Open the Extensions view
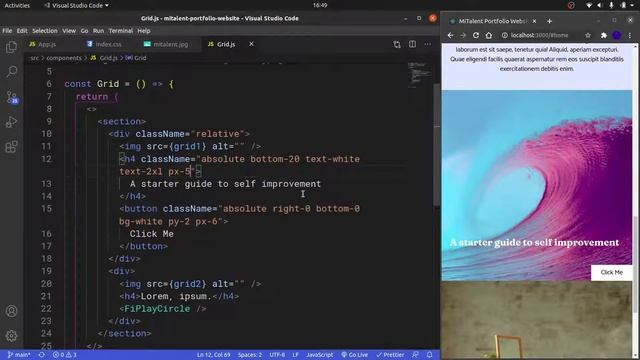This screenshot has width=640, height=360. pos(11,147)
